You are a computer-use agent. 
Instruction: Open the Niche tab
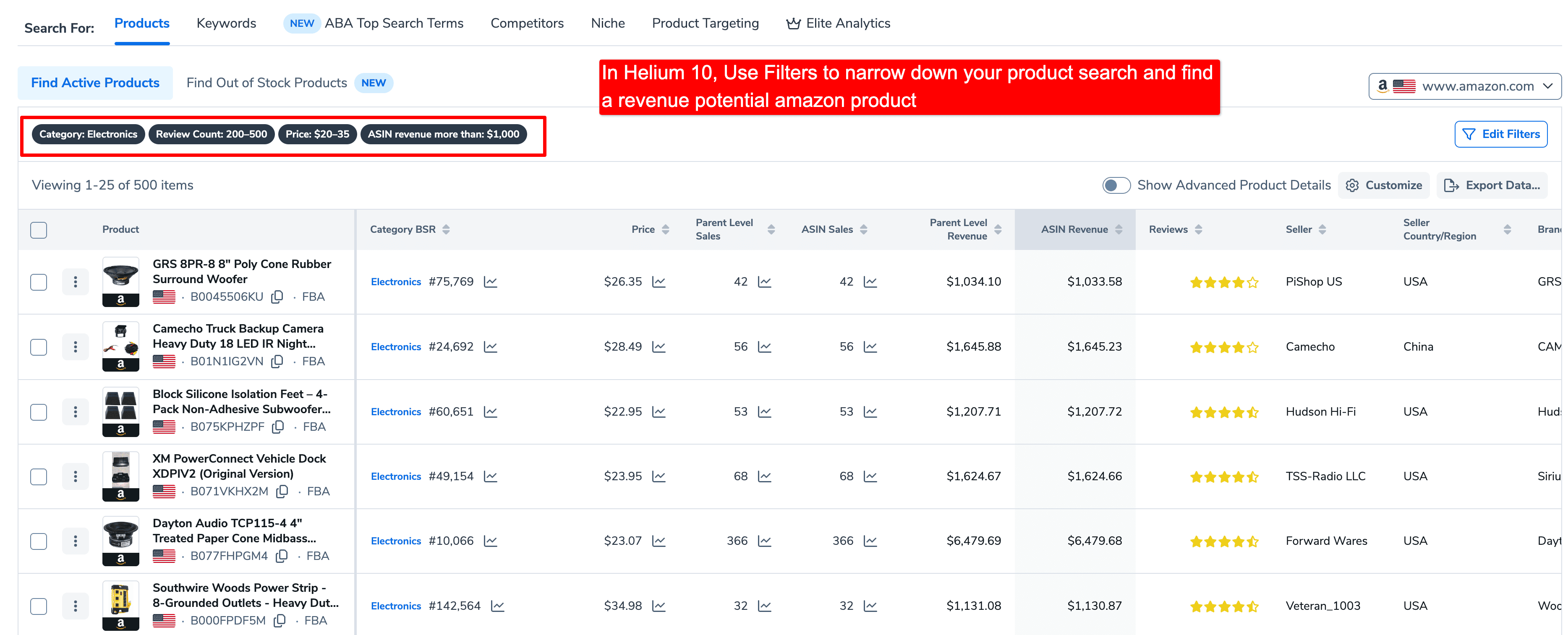[607, 23]
